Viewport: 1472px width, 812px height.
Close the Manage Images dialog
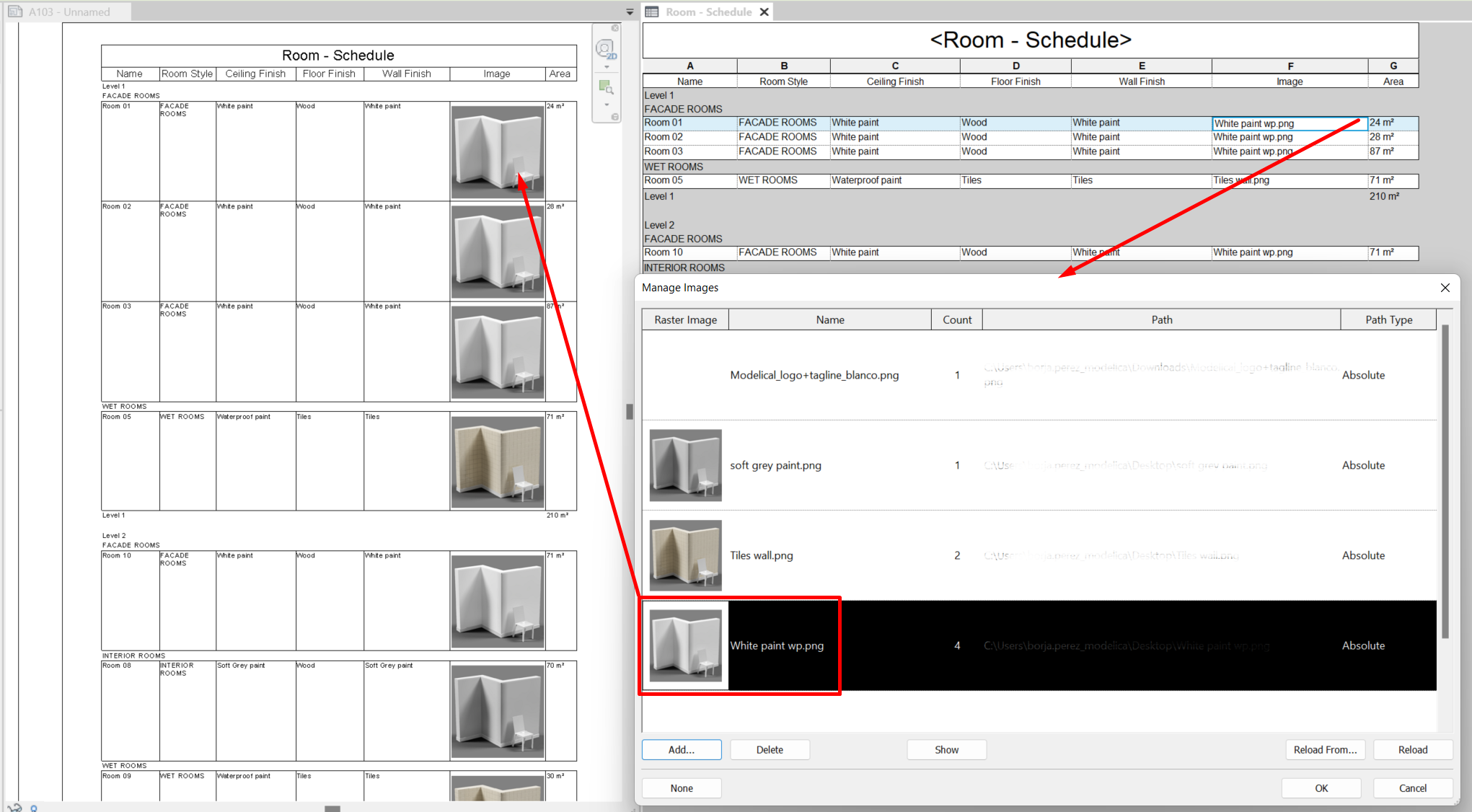[1445, 288]
